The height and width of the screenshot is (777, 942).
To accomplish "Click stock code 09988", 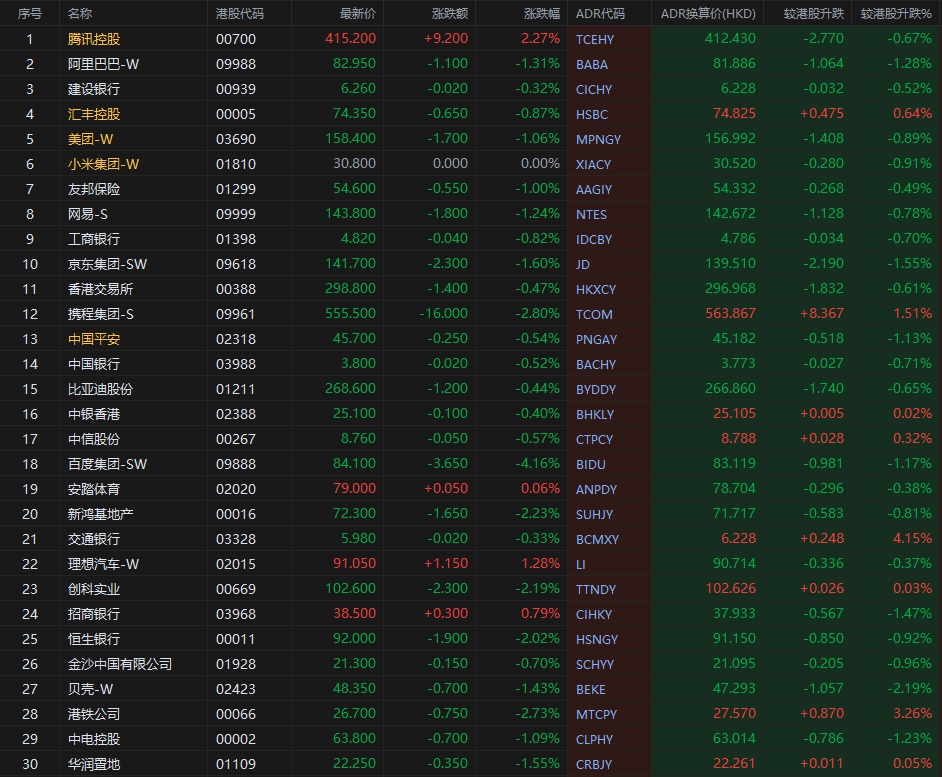I will click(236, 64).
